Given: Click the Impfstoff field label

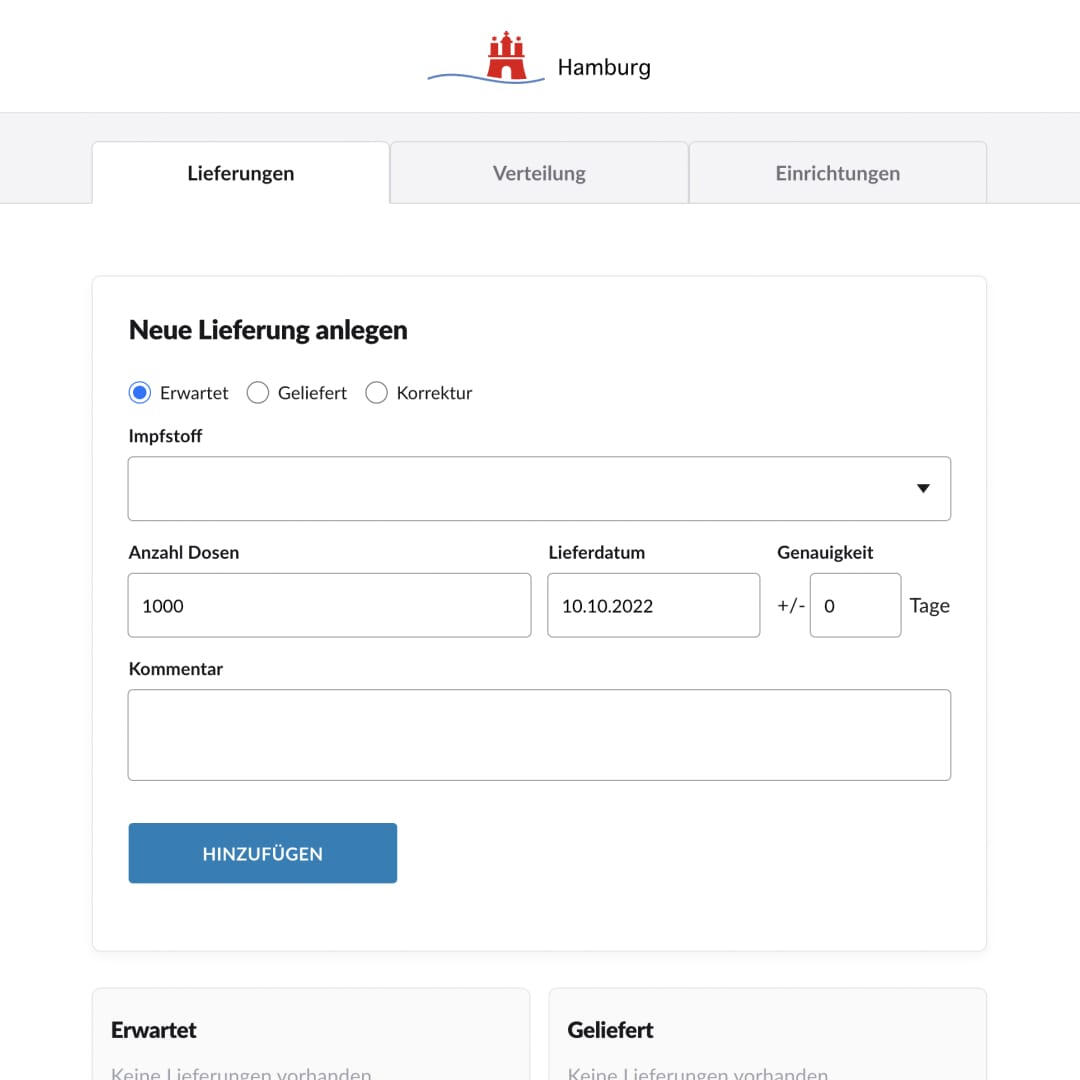Looking at the screenshot, I should 166,436.
